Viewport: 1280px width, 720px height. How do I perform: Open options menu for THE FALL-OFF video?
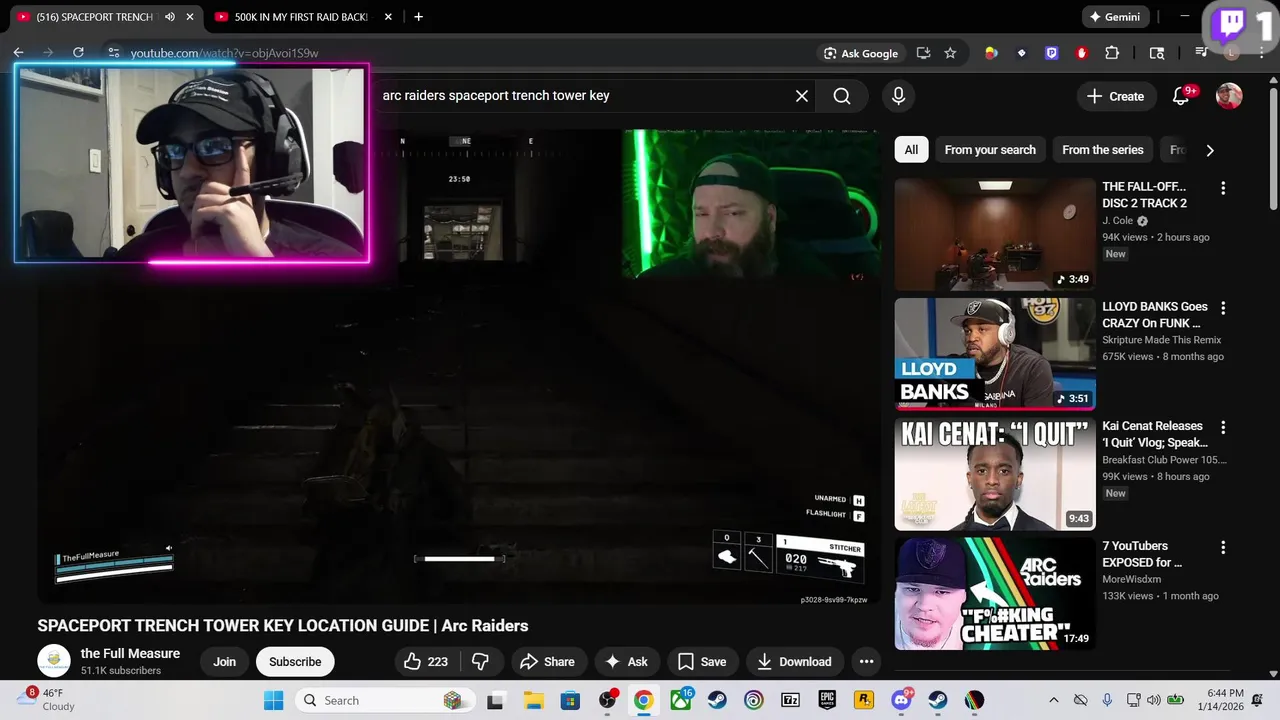(1222, 188)
